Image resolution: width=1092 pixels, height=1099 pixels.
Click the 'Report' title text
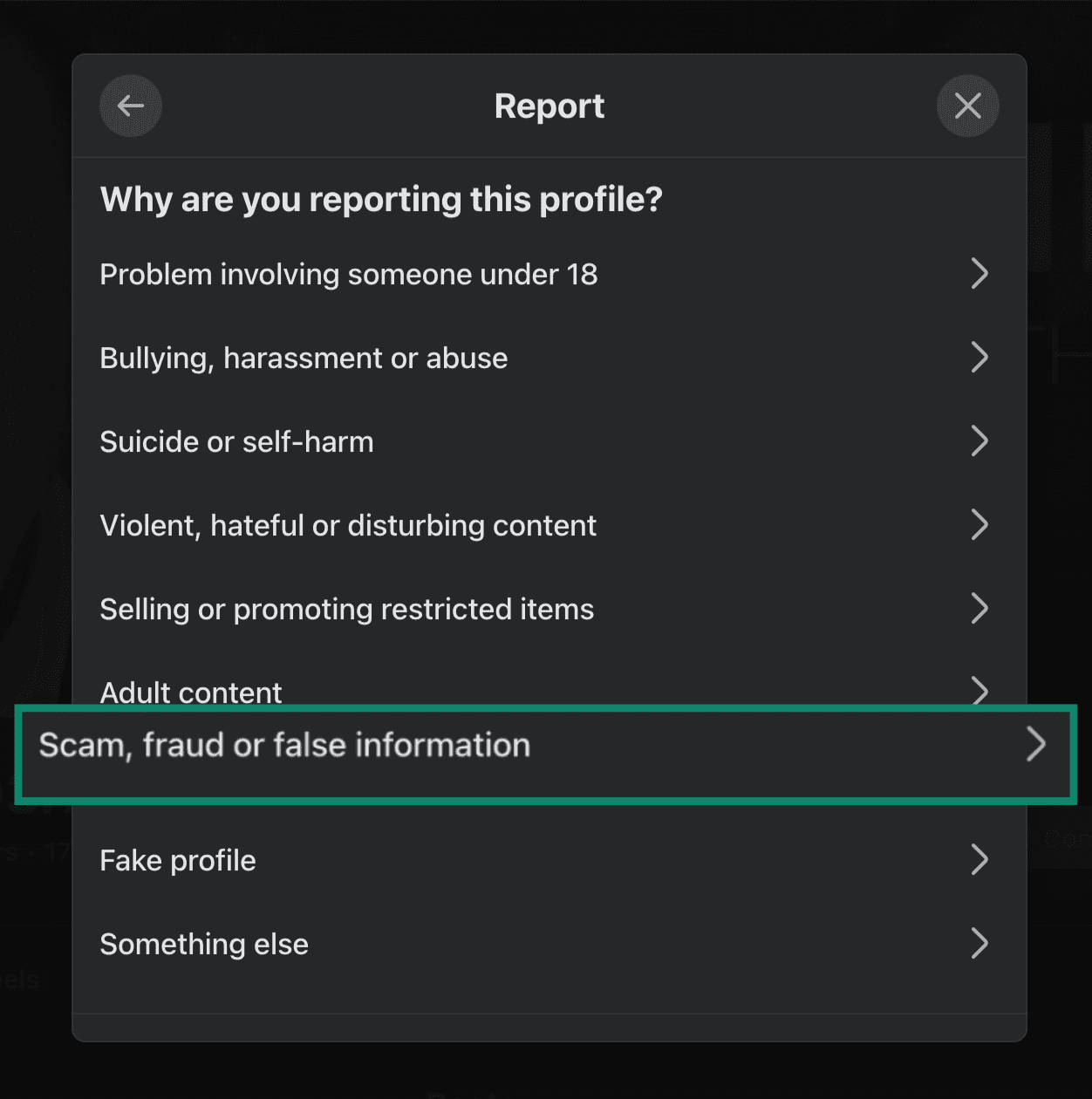[x=549, y=106]
